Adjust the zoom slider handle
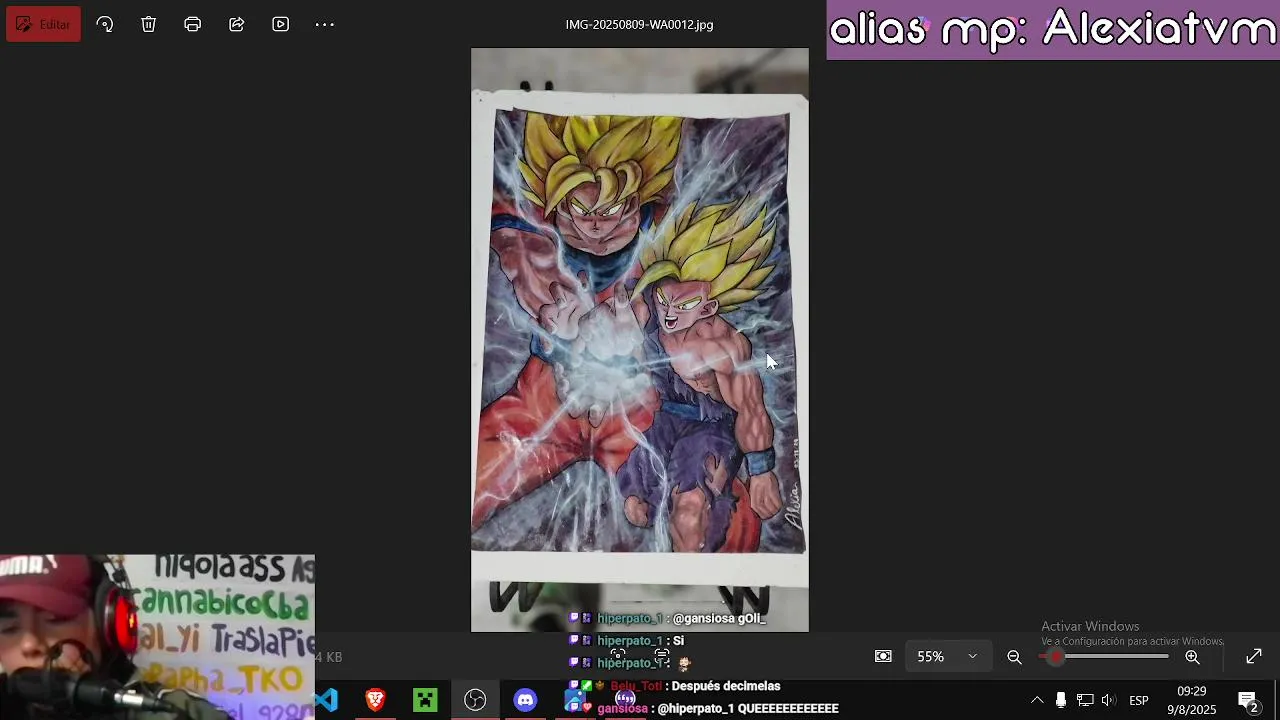The image size is (1280, 720). coord(1056,657)
